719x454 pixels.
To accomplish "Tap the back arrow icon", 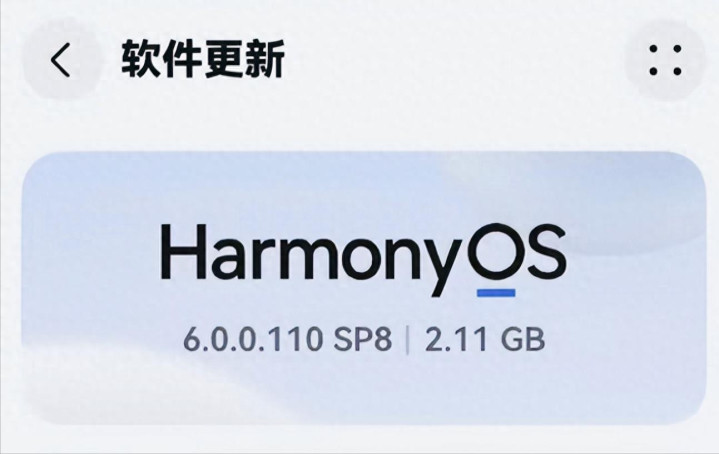I will coord(61,60).
